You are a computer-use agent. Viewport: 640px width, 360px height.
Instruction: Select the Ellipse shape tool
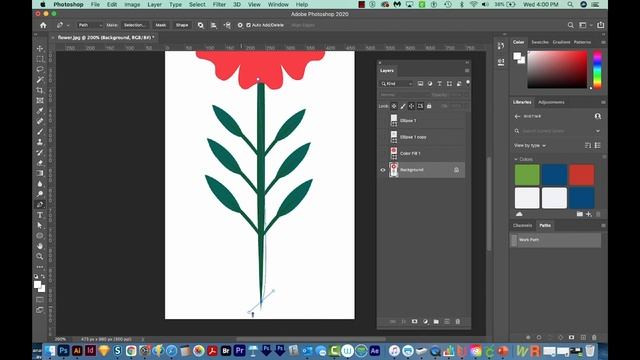40,236
